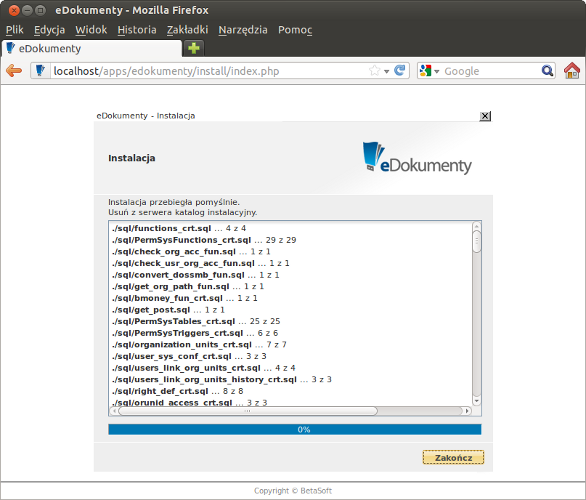The image size is (586, 500).
Task: Close the eDokumenty Instalacja dialog
Action: tap(485, 116)
